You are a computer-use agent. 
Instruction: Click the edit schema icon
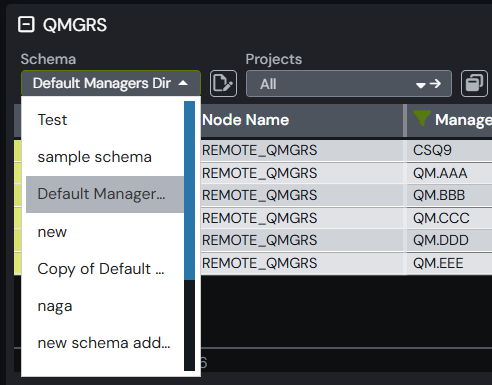pos(223,83)
